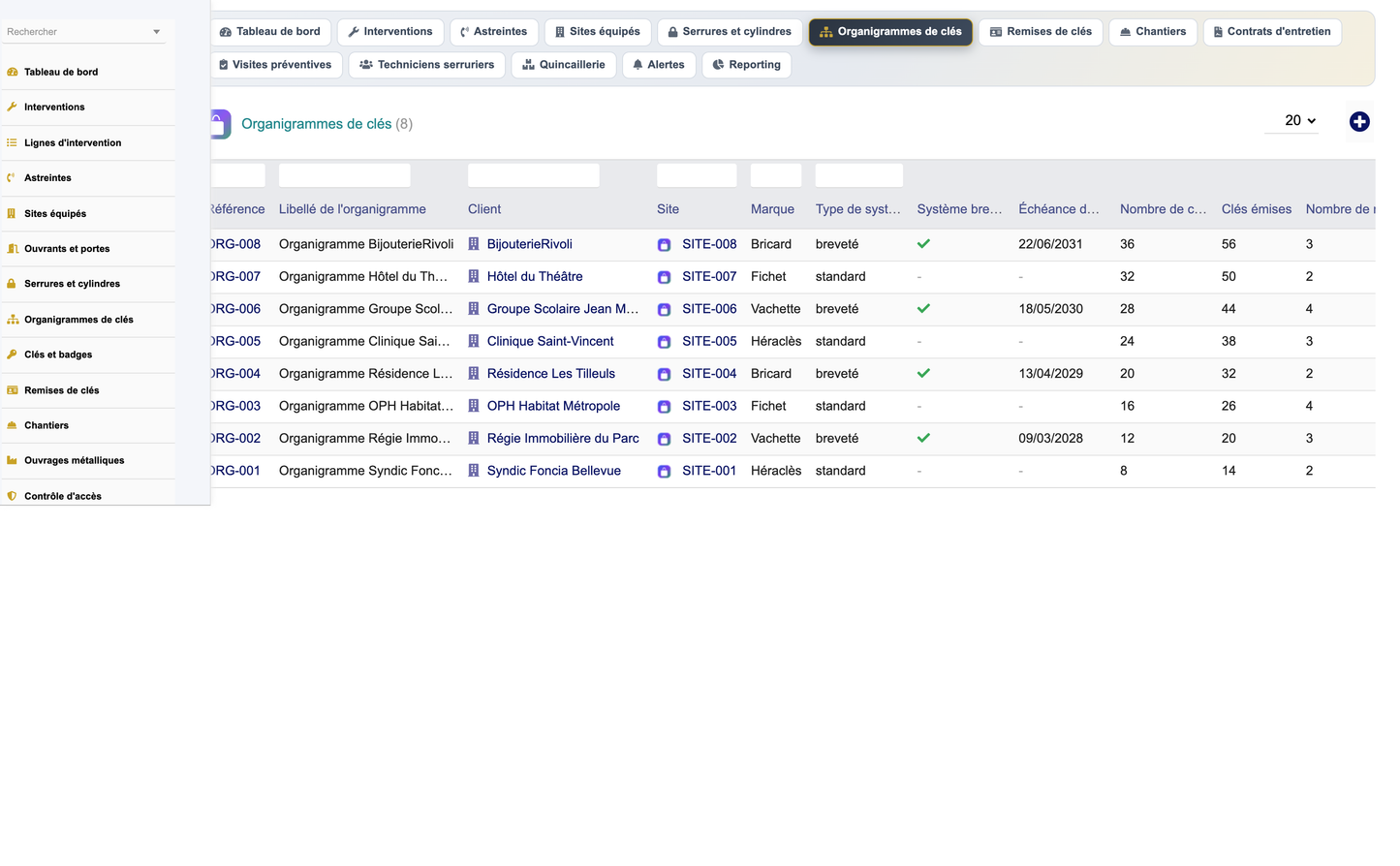Open the SITE-007 site link

coord(709,276)
